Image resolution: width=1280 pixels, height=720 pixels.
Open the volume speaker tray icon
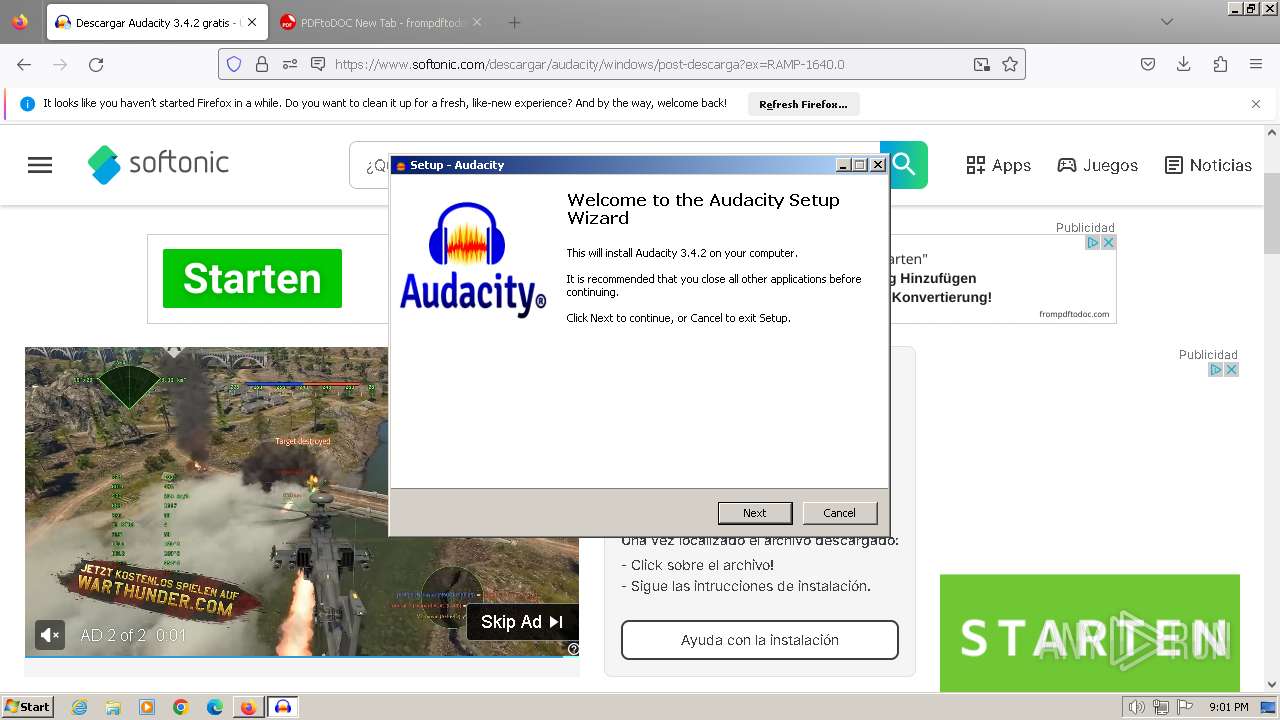1137,707
